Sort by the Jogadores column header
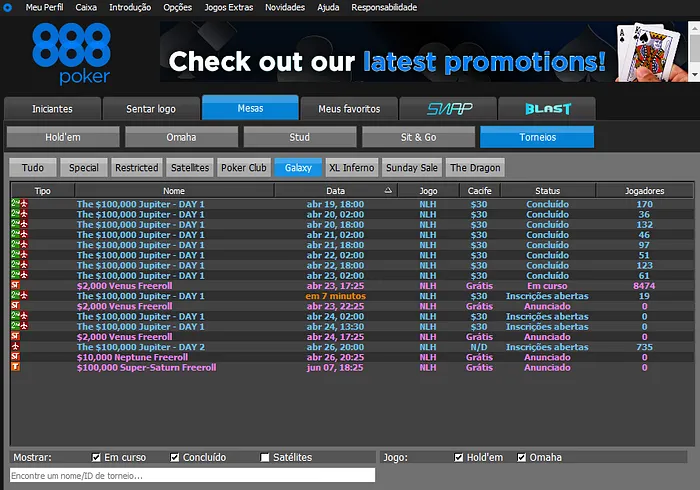700x490 pixels. pyautogui.click(x=644, y=191)
